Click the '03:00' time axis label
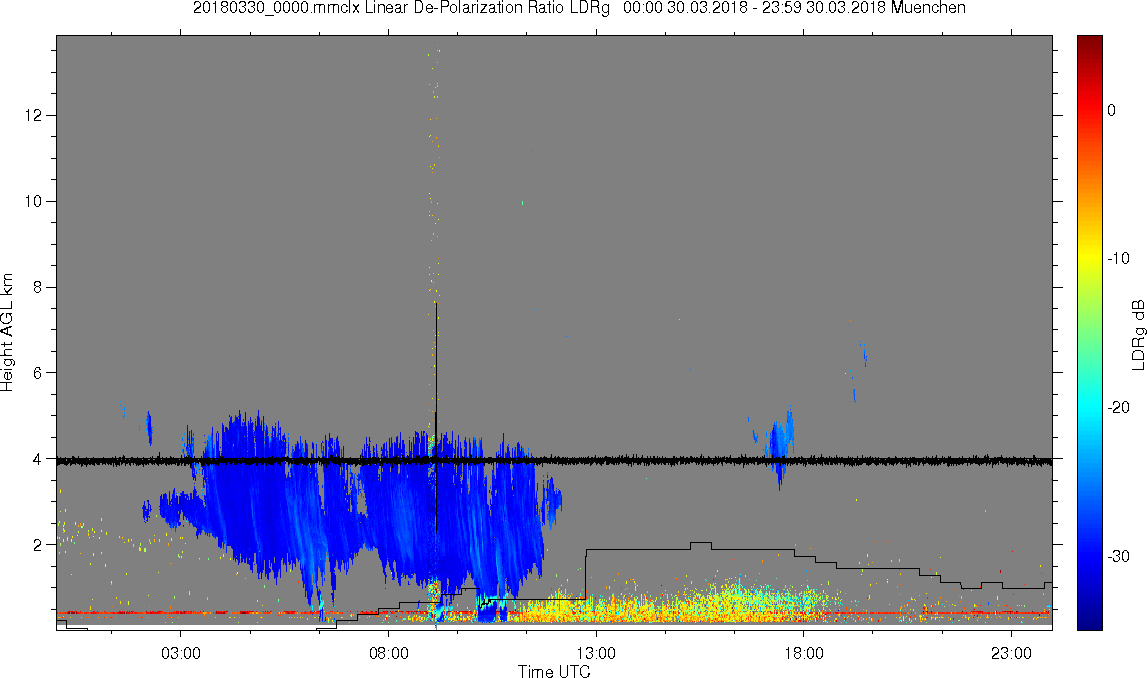1147x678 pixels. [x=181, y=653]
